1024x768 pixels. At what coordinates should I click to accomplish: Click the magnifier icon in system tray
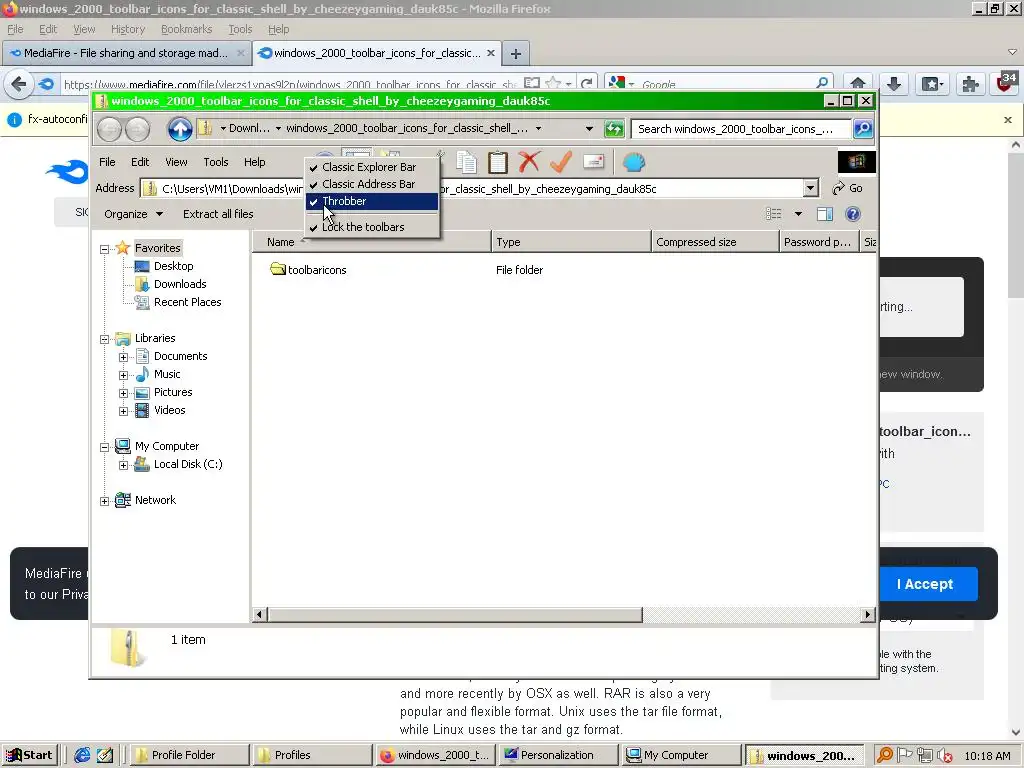pos(884,756)
